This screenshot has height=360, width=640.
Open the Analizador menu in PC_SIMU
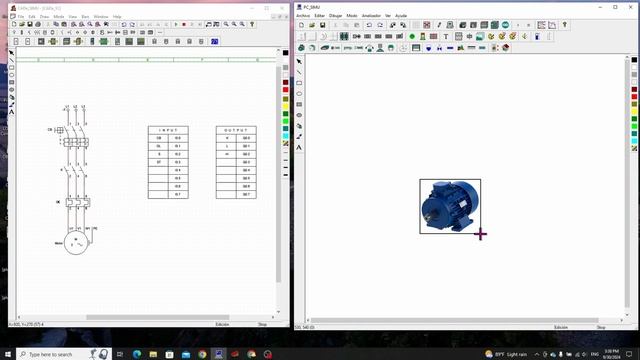371,16
